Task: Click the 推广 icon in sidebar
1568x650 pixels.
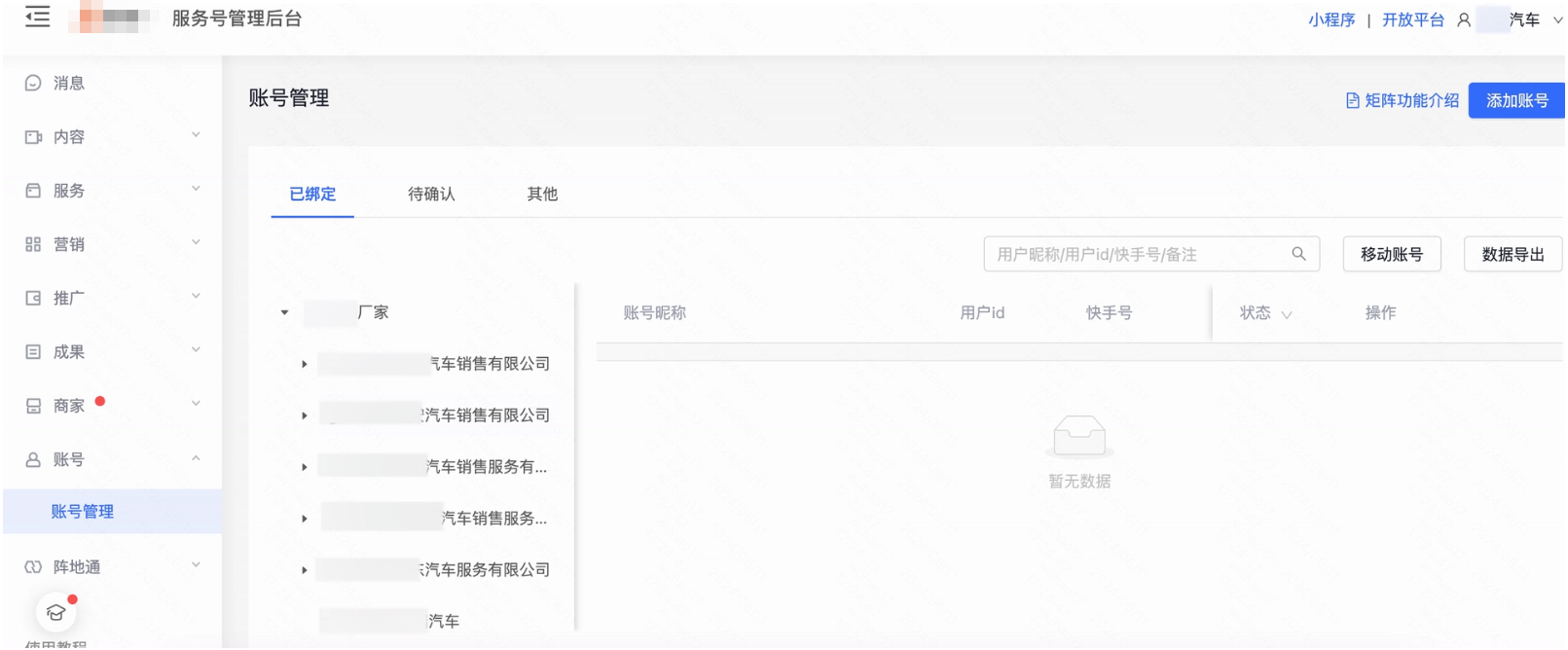Action: (x=33, y=298)
